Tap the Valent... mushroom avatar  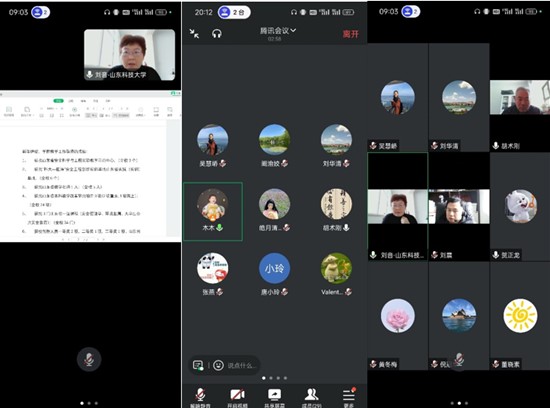[336, 268]
